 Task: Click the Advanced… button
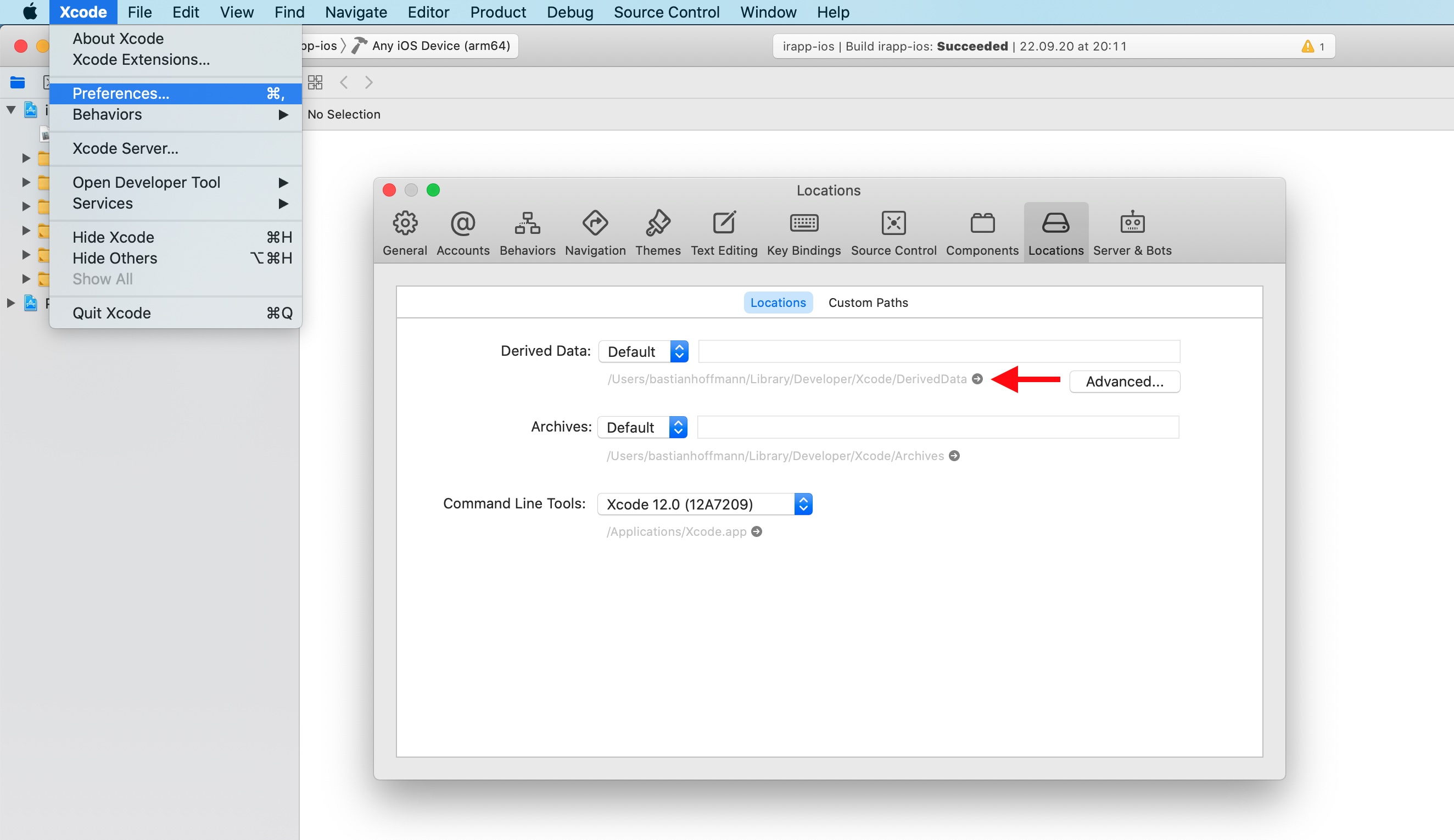coord(1124,382)
